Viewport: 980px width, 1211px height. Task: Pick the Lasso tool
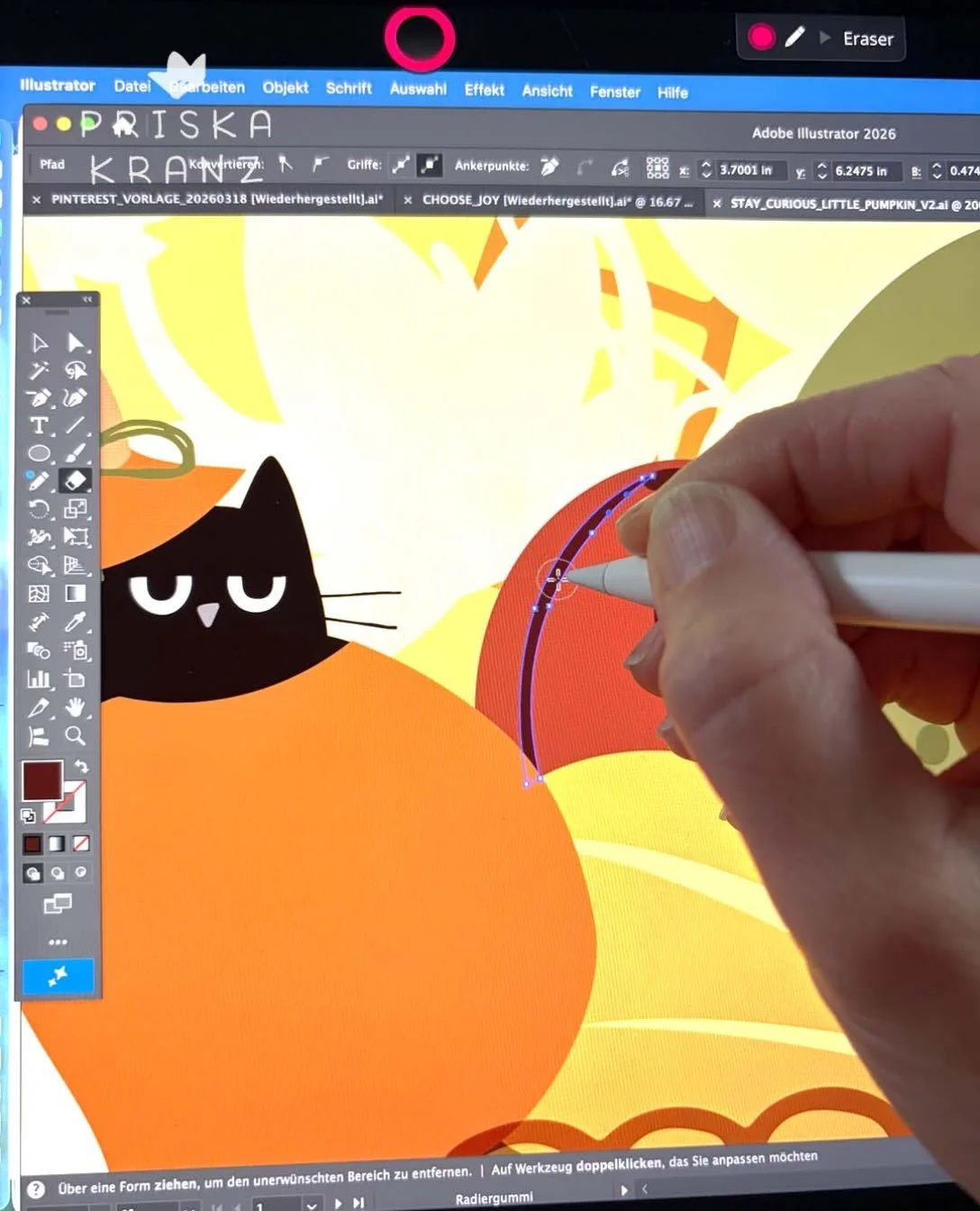76,370
